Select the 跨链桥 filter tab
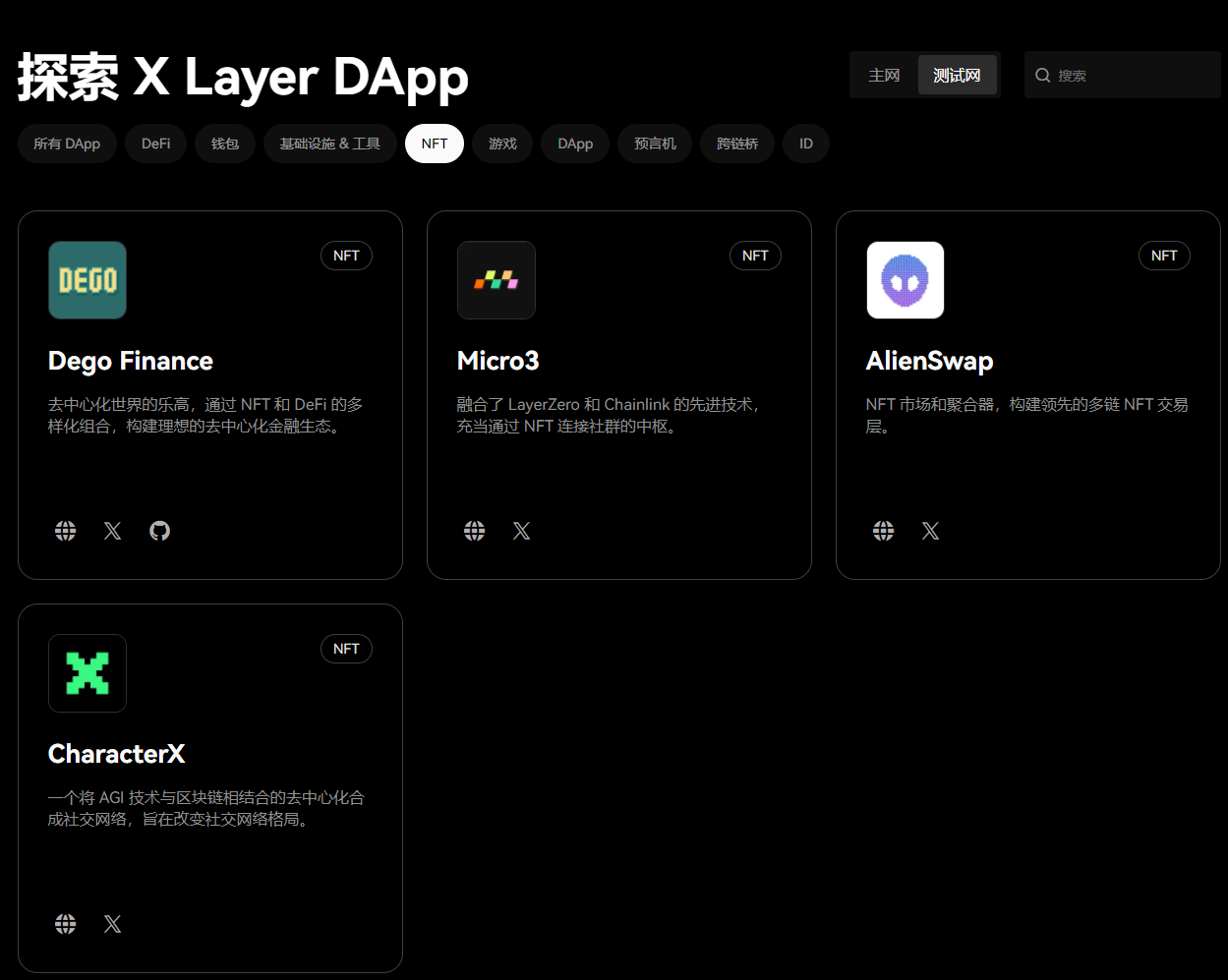 tap(737, 144)
